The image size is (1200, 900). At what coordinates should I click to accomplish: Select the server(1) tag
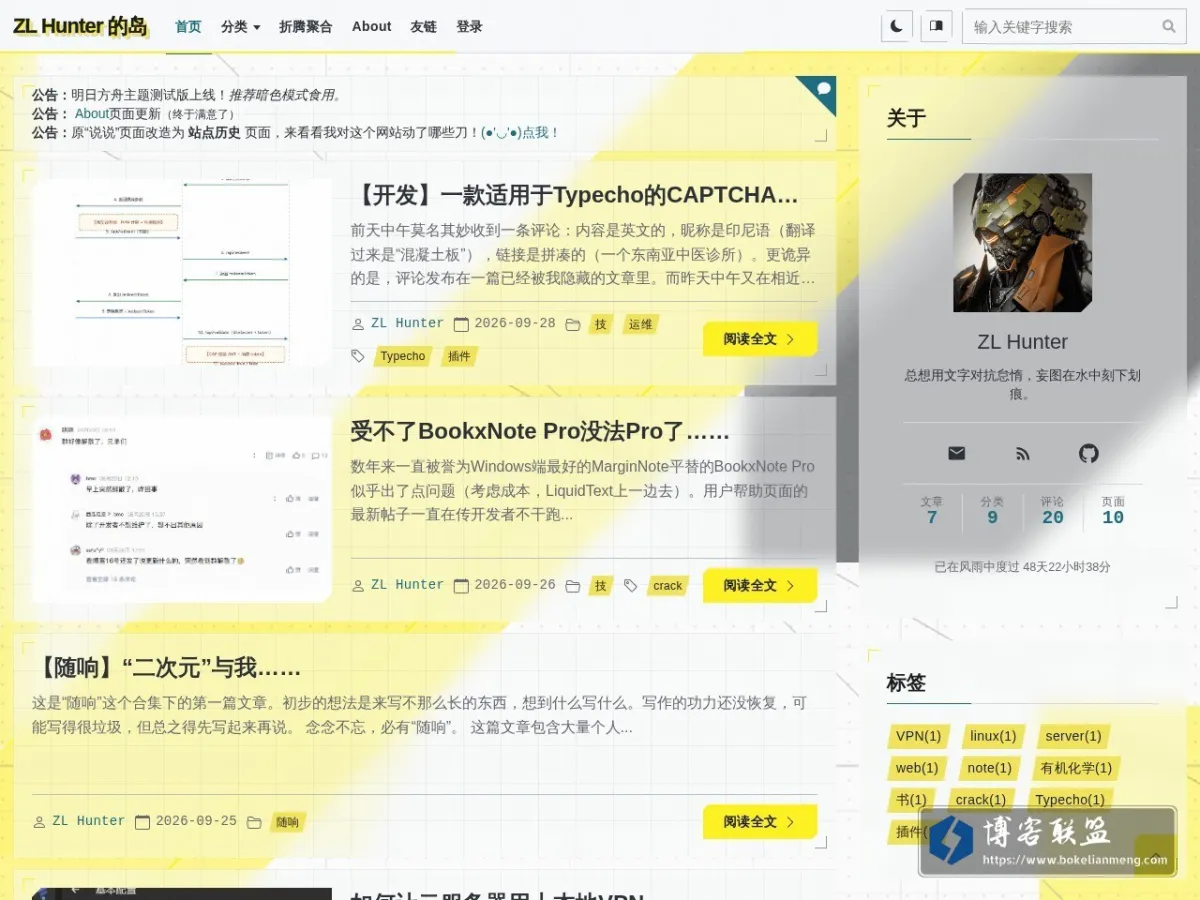pos(1073,736)
